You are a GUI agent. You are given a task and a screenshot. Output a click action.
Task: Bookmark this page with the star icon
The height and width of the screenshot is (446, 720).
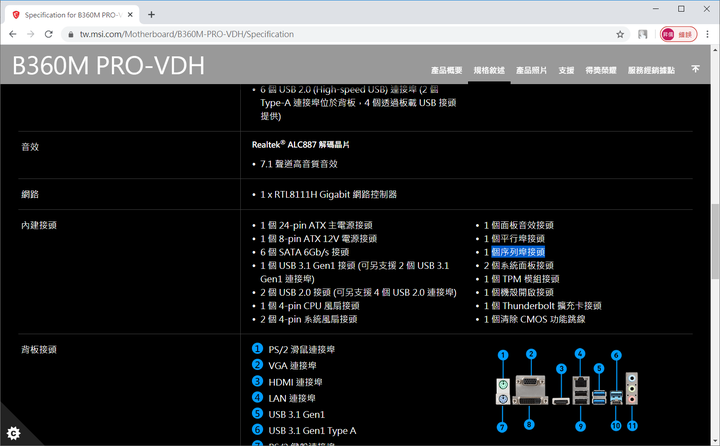point(620,34)
